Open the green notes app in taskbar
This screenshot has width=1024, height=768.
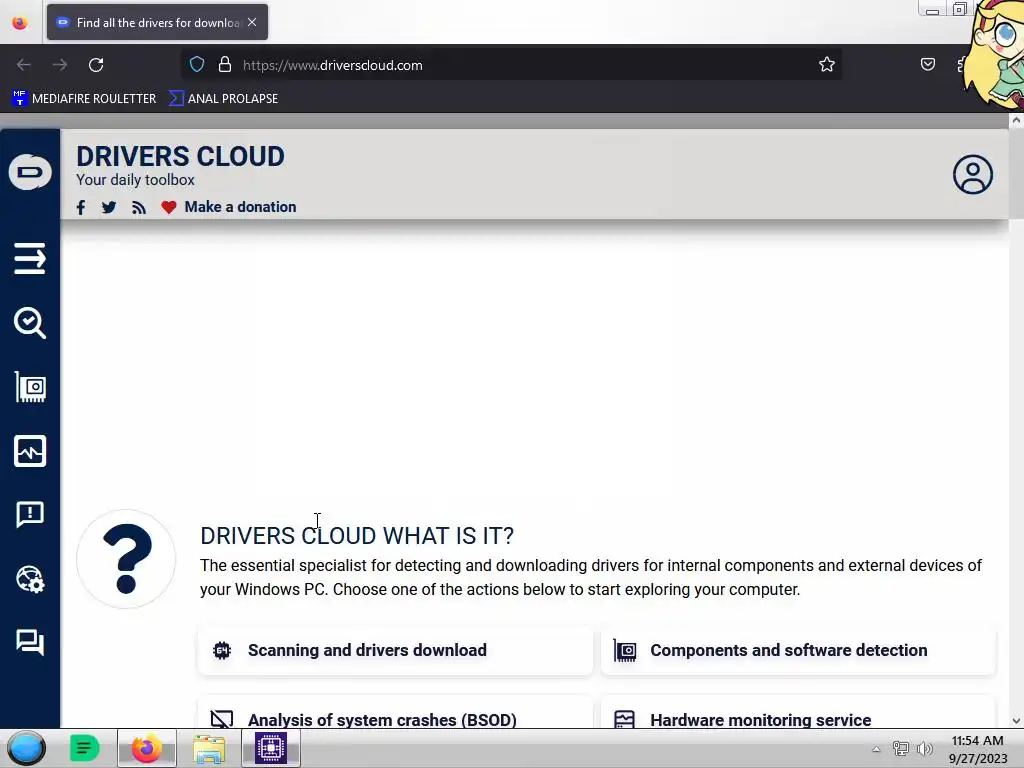[x=84, y=748]
